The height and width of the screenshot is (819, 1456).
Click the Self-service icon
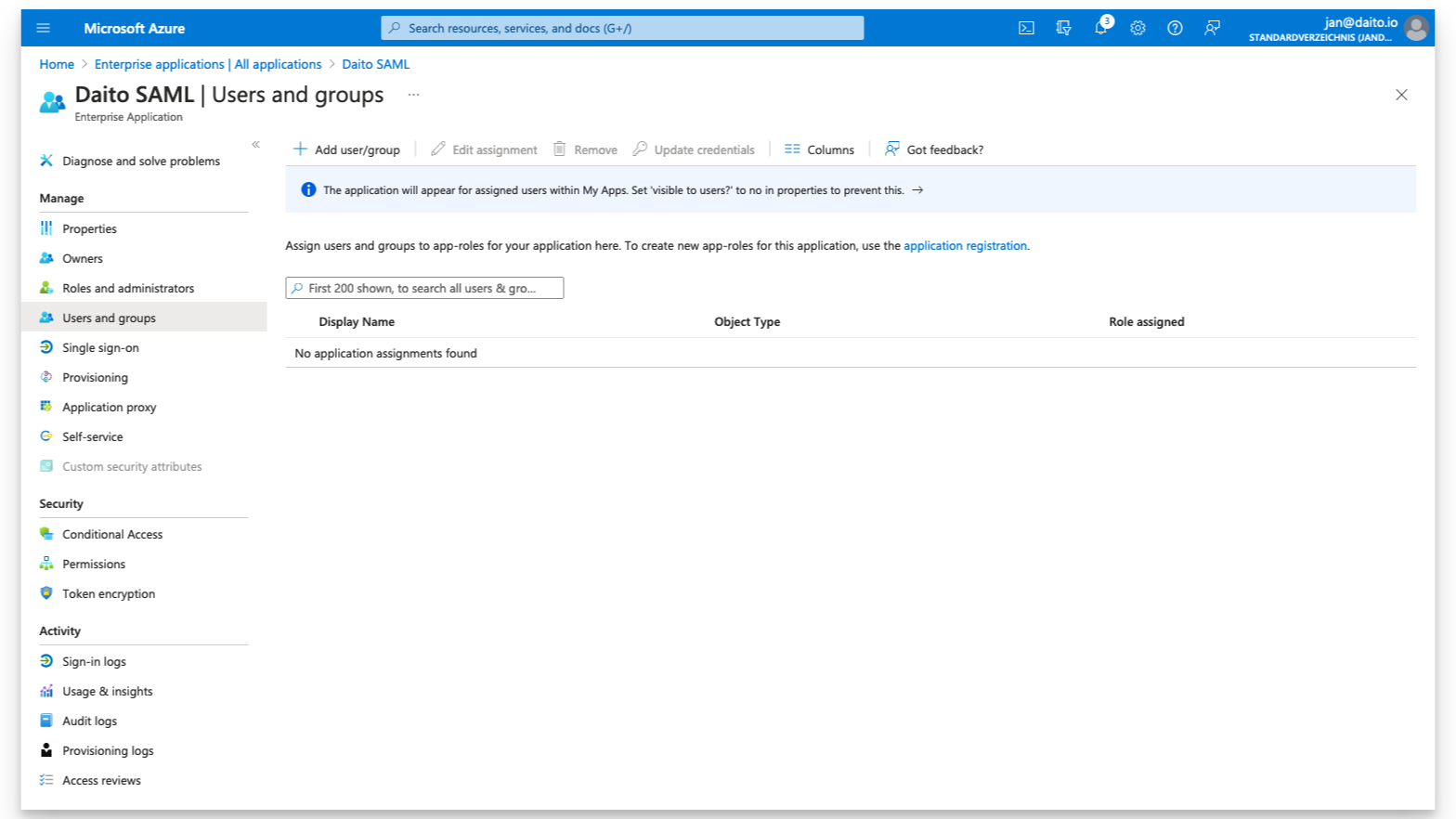(46, 436)
